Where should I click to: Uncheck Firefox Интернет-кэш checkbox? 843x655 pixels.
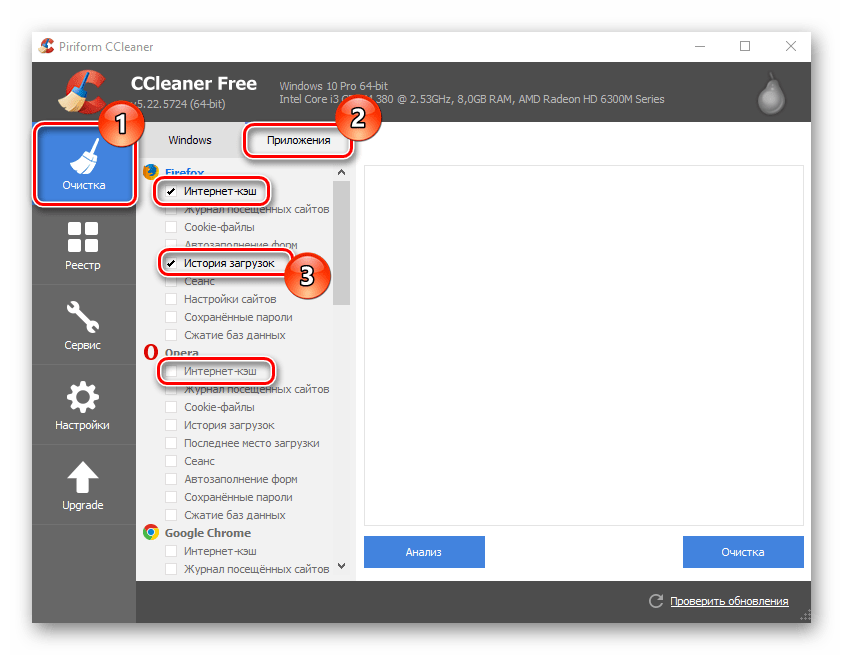click(x=172, y=191)
